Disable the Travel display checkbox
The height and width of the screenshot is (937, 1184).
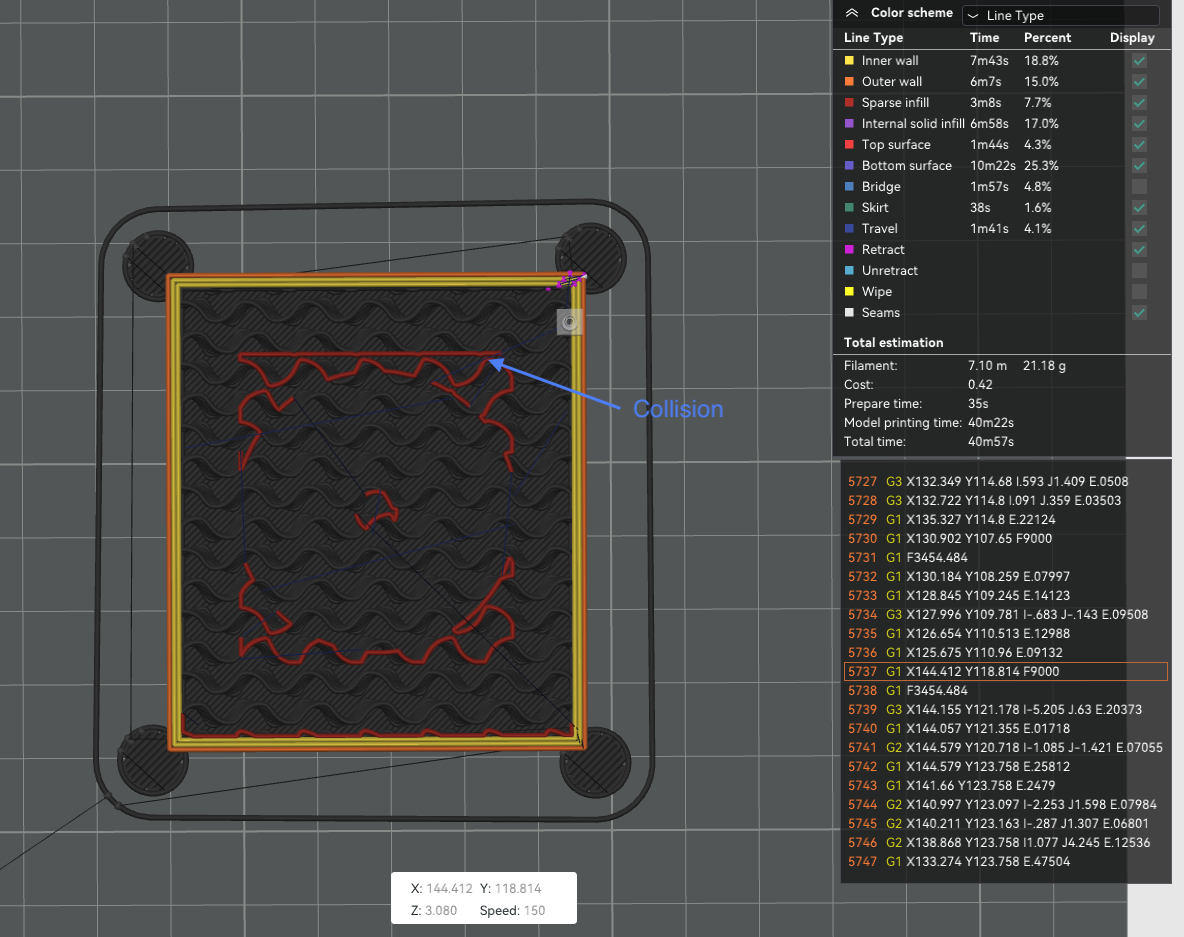click(1138, 228)
